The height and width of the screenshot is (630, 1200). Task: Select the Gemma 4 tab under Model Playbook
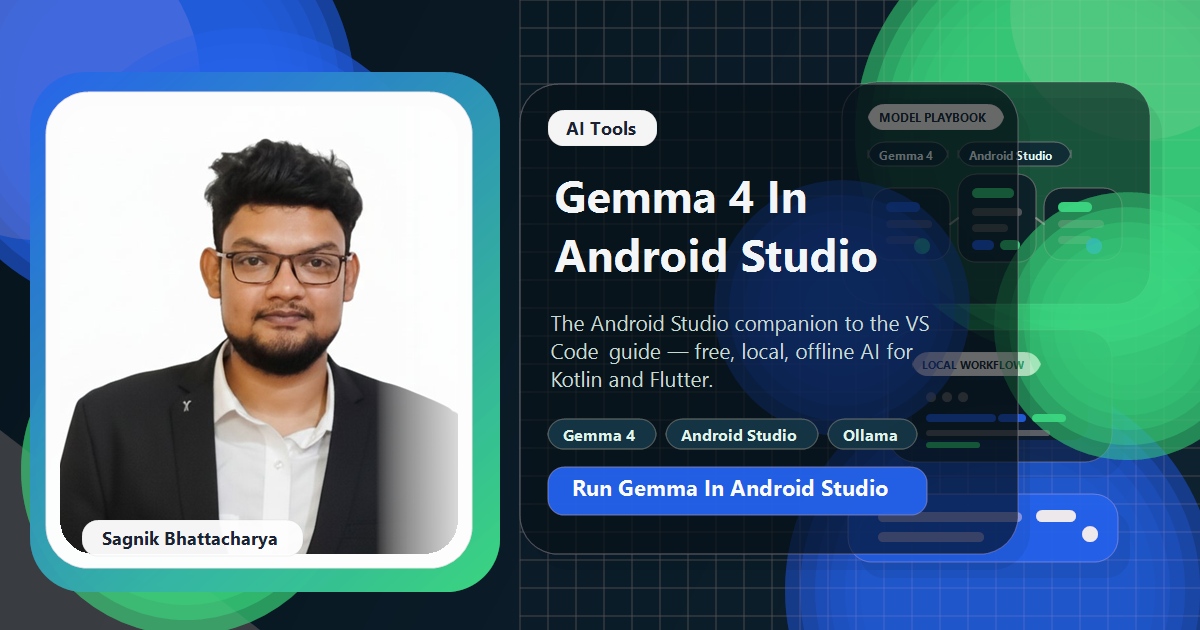coord(907,155)
